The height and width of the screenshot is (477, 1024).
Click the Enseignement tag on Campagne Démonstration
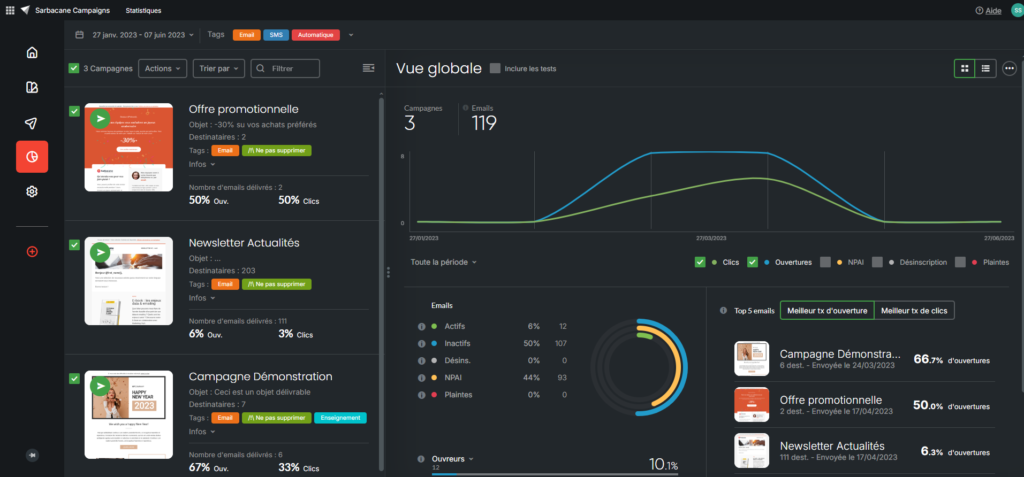click(x=340, y=418)
